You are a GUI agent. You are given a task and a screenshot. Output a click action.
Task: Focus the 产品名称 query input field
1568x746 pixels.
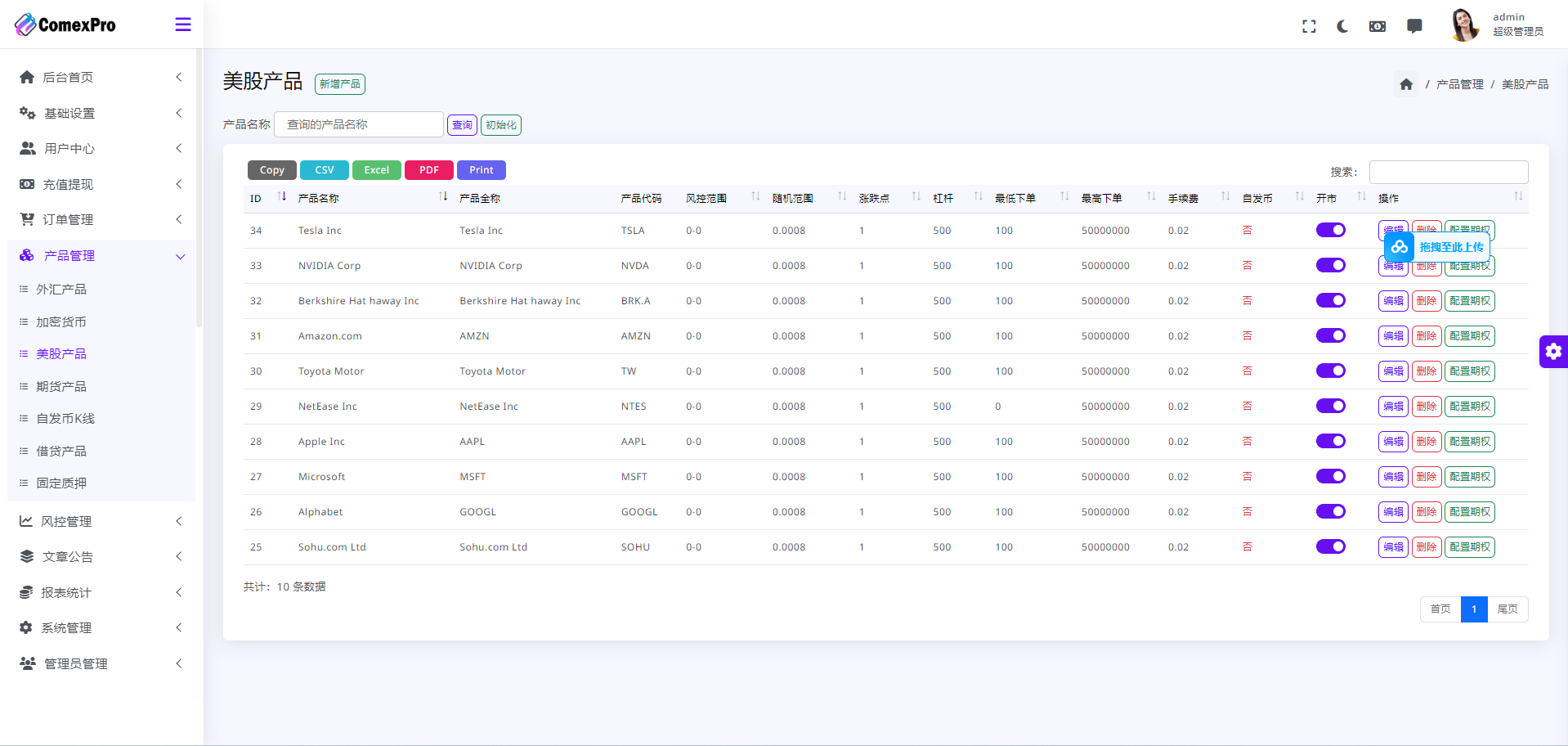click(359, 124)
